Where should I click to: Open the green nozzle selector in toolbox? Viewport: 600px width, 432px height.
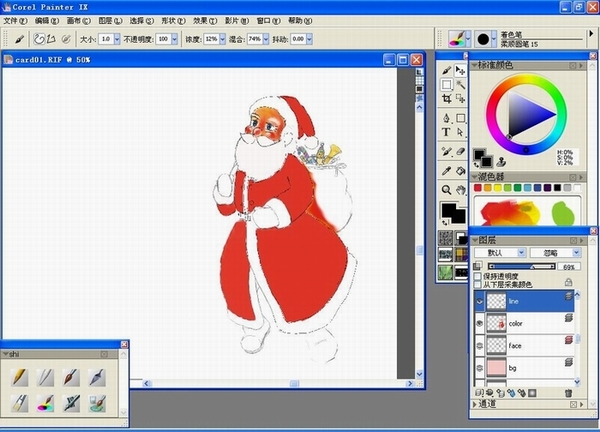tap(445, 272)
